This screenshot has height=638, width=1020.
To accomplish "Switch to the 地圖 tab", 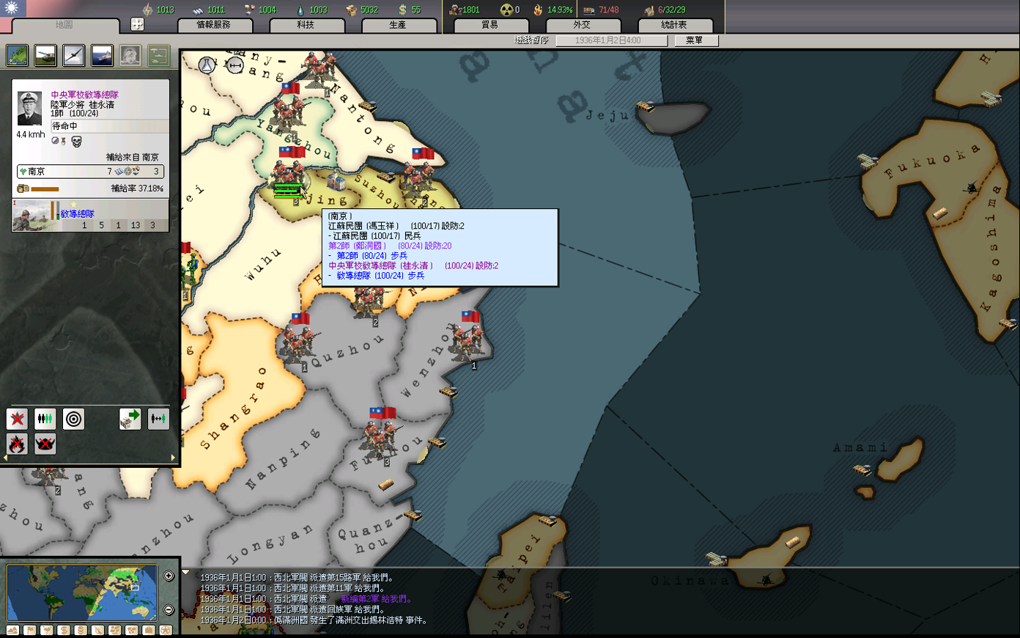I will 65,25.
